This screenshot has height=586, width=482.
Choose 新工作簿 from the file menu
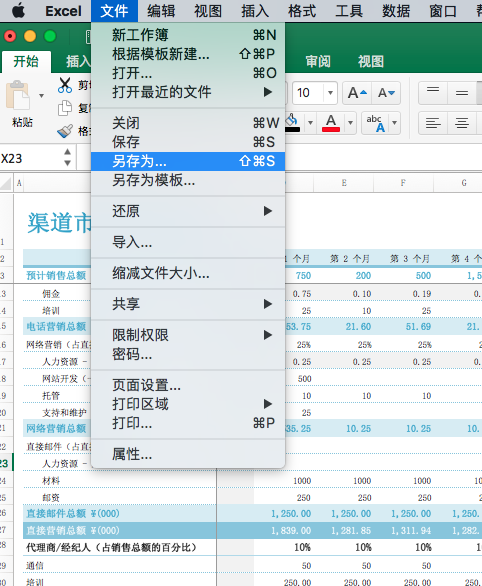click(188, 35)
